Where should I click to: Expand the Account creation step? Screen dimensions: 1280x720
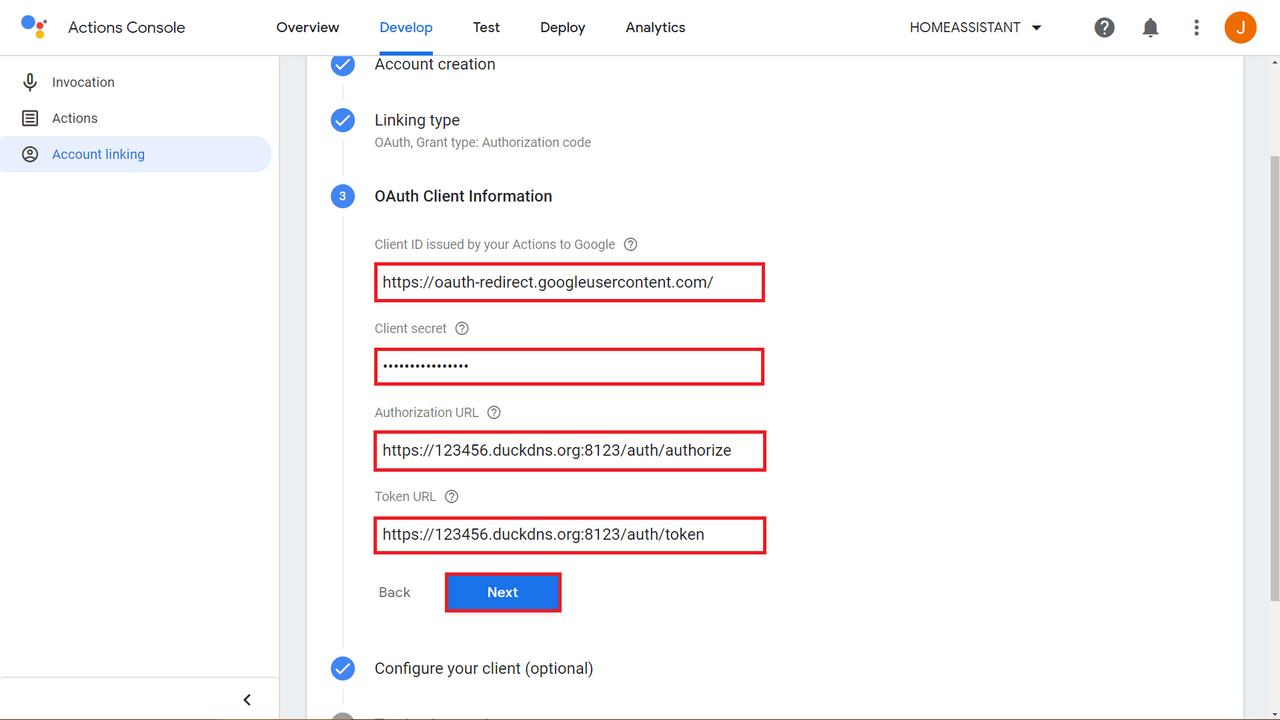pos(435,64)
